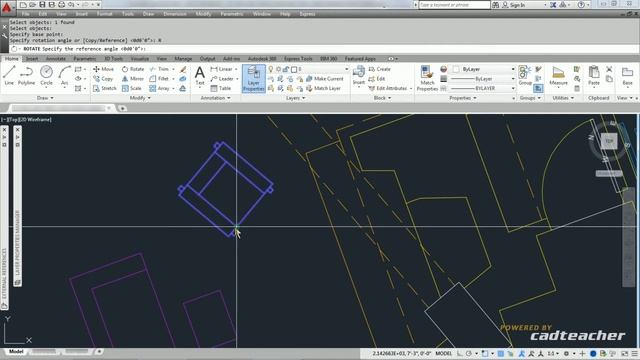The height and width of the screenshot is (360, 640).
Task: Choose the Move command
Action: pyautogui.click(x=103, y=69)
